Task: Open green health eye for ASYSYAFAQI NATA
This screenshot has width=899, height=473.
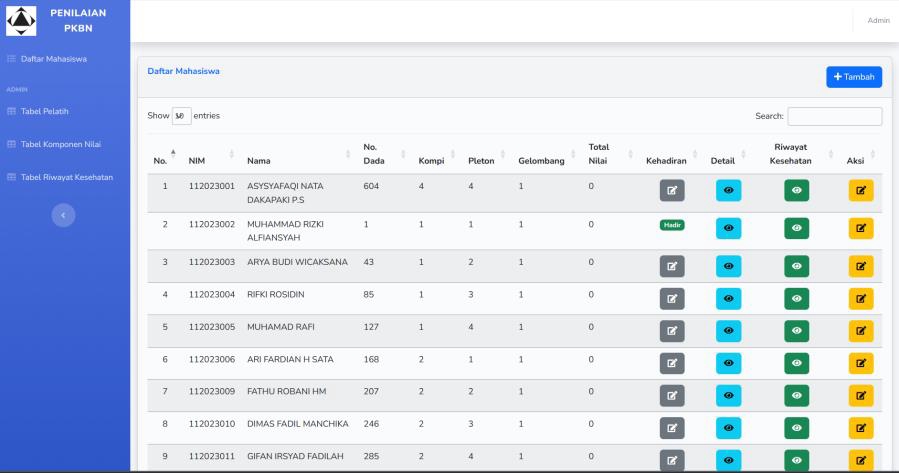Action: click(797, 190)
